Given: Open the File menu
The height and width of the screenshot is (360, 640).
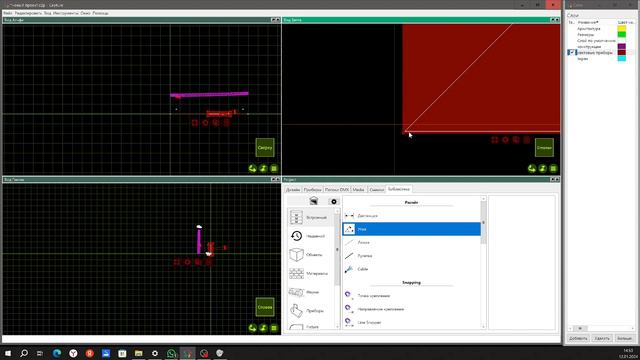Looking at the screenshot, I should pos(8,13).
